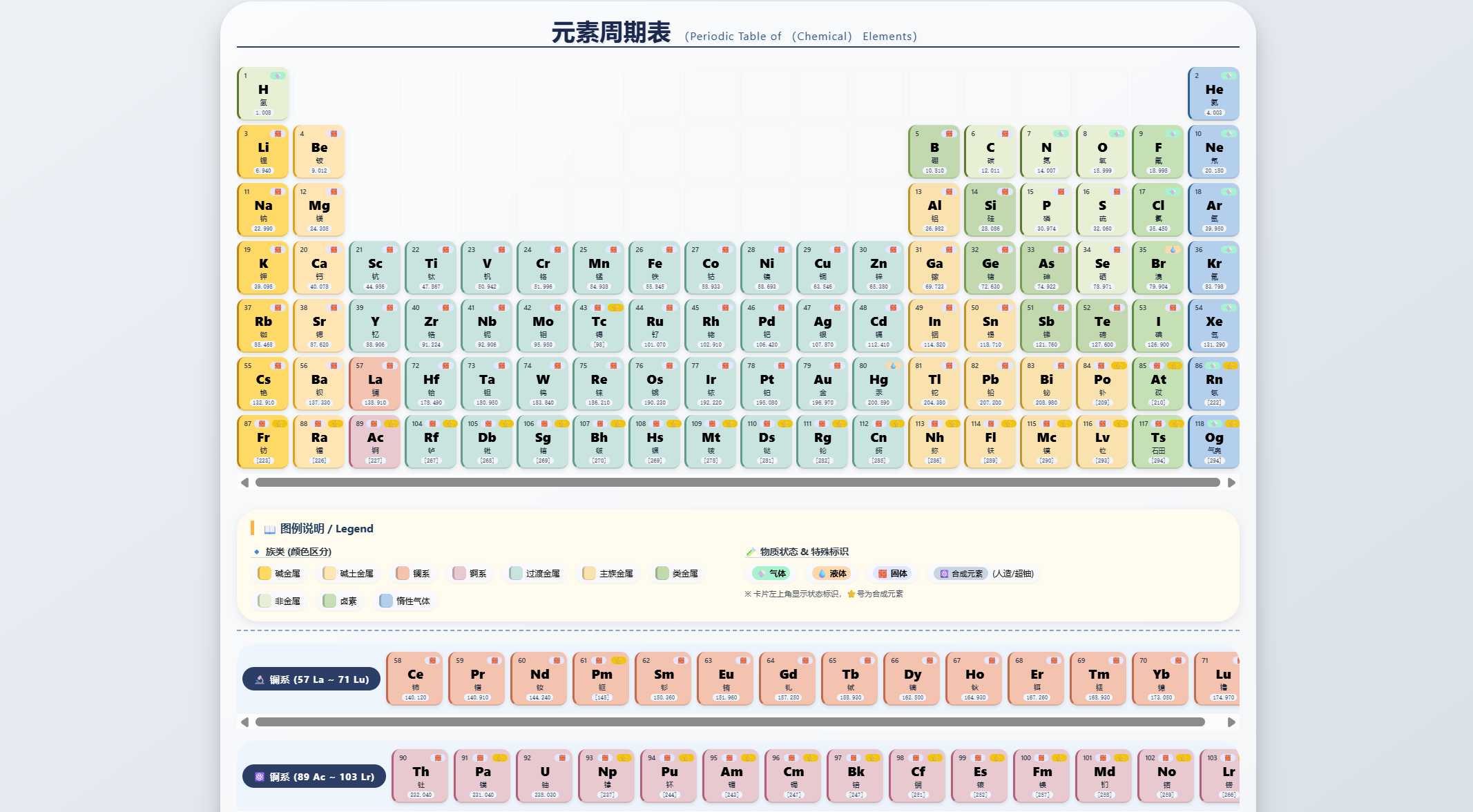Click the 锕系 legend label text
The height and width of the screenshot is (812, 1473).
tap(478, 574)
